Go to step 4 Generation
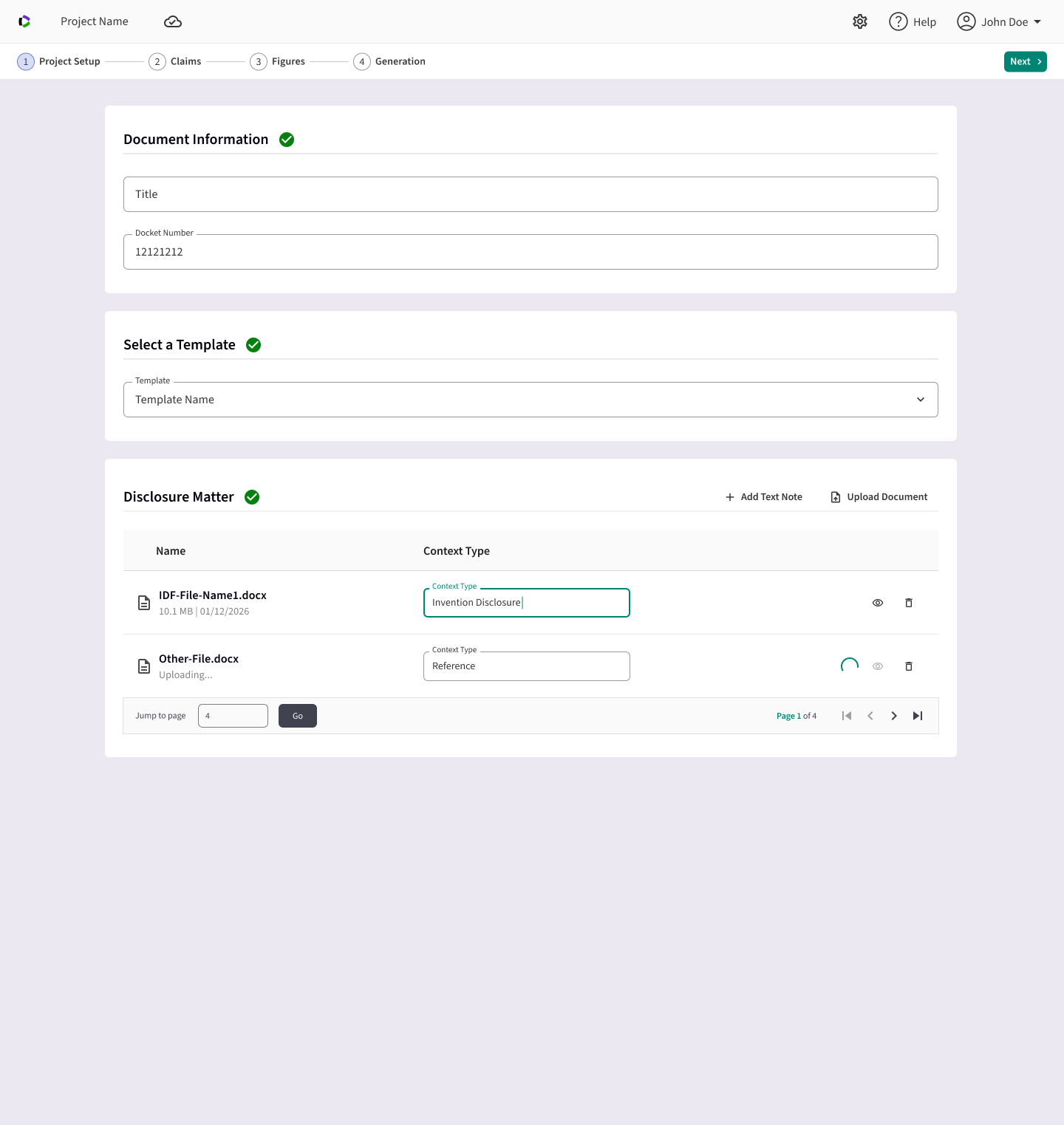Viewport: 1064px width, 1125px height. (x=389, y=61)
